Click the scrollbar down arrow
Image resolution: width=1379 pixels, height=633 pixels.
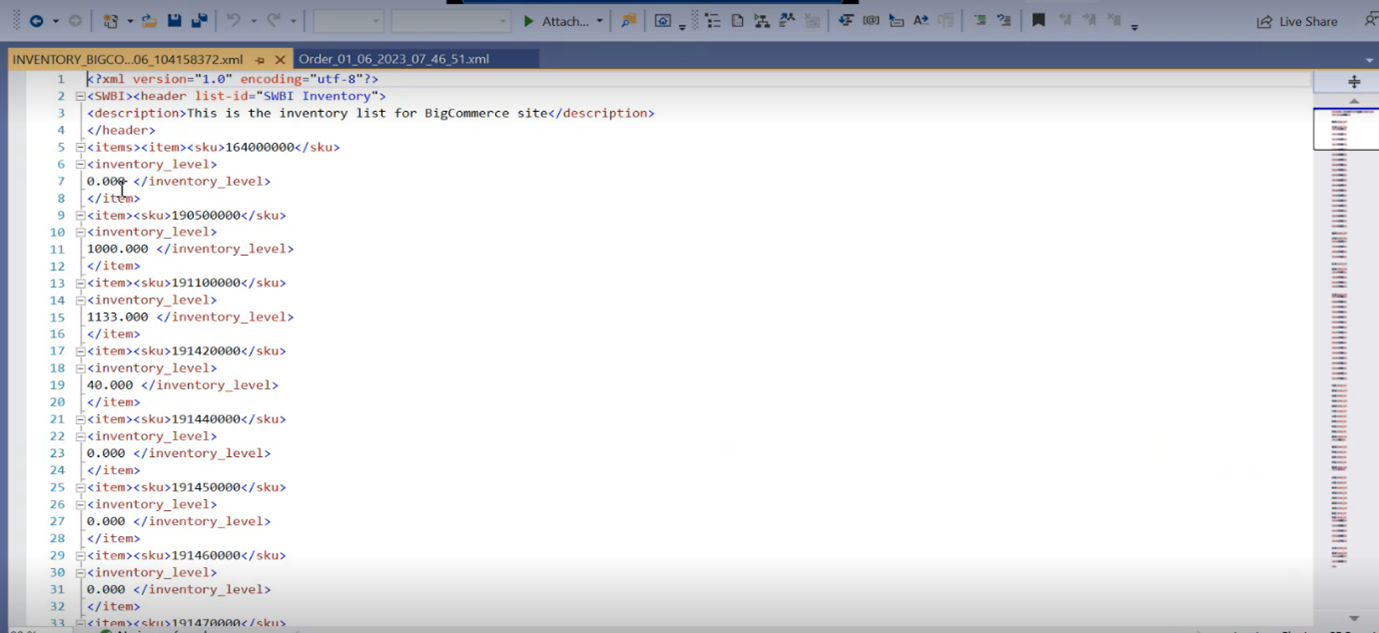click(x=1354, y=619)
